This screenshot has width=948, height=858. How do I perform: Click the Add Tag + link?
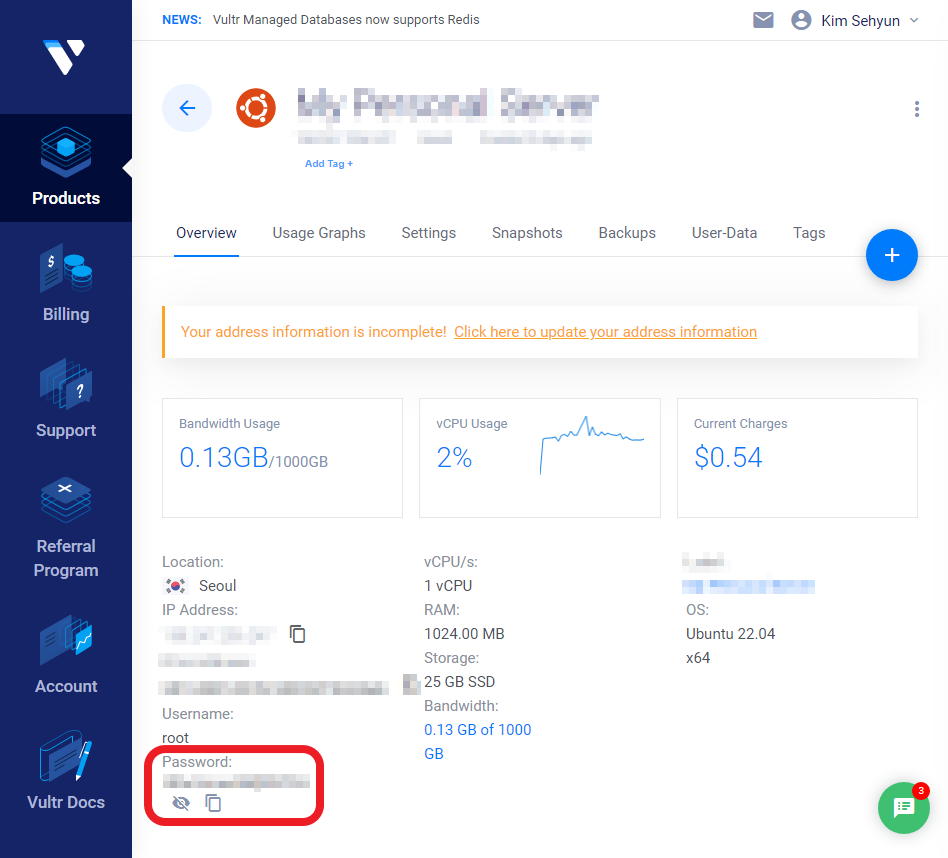(x=329, y=163)
